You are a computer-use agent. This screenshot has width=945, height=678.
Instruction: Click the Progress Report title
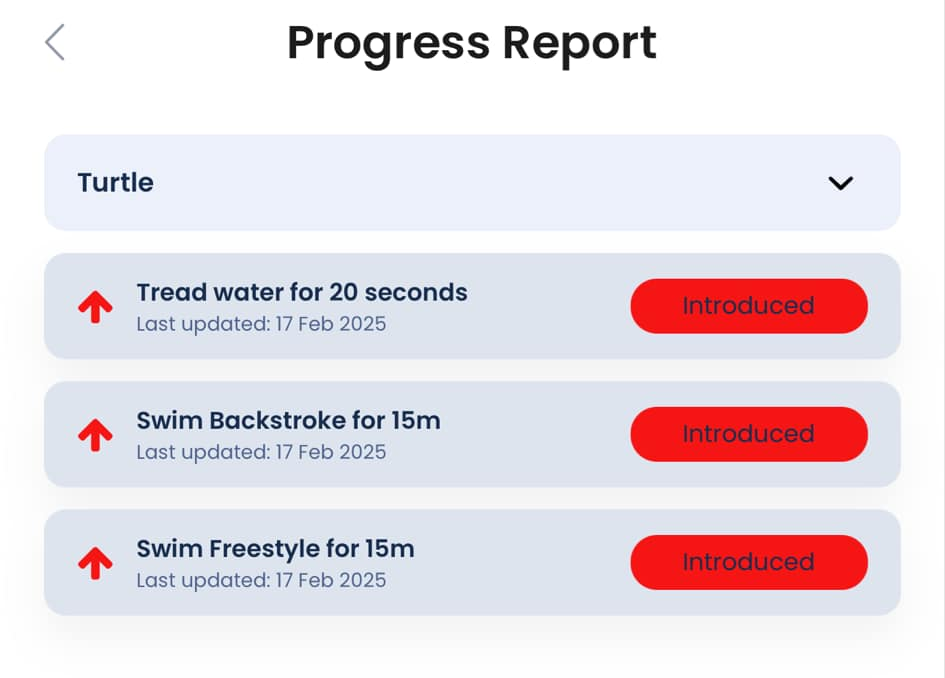click(472, 43)
